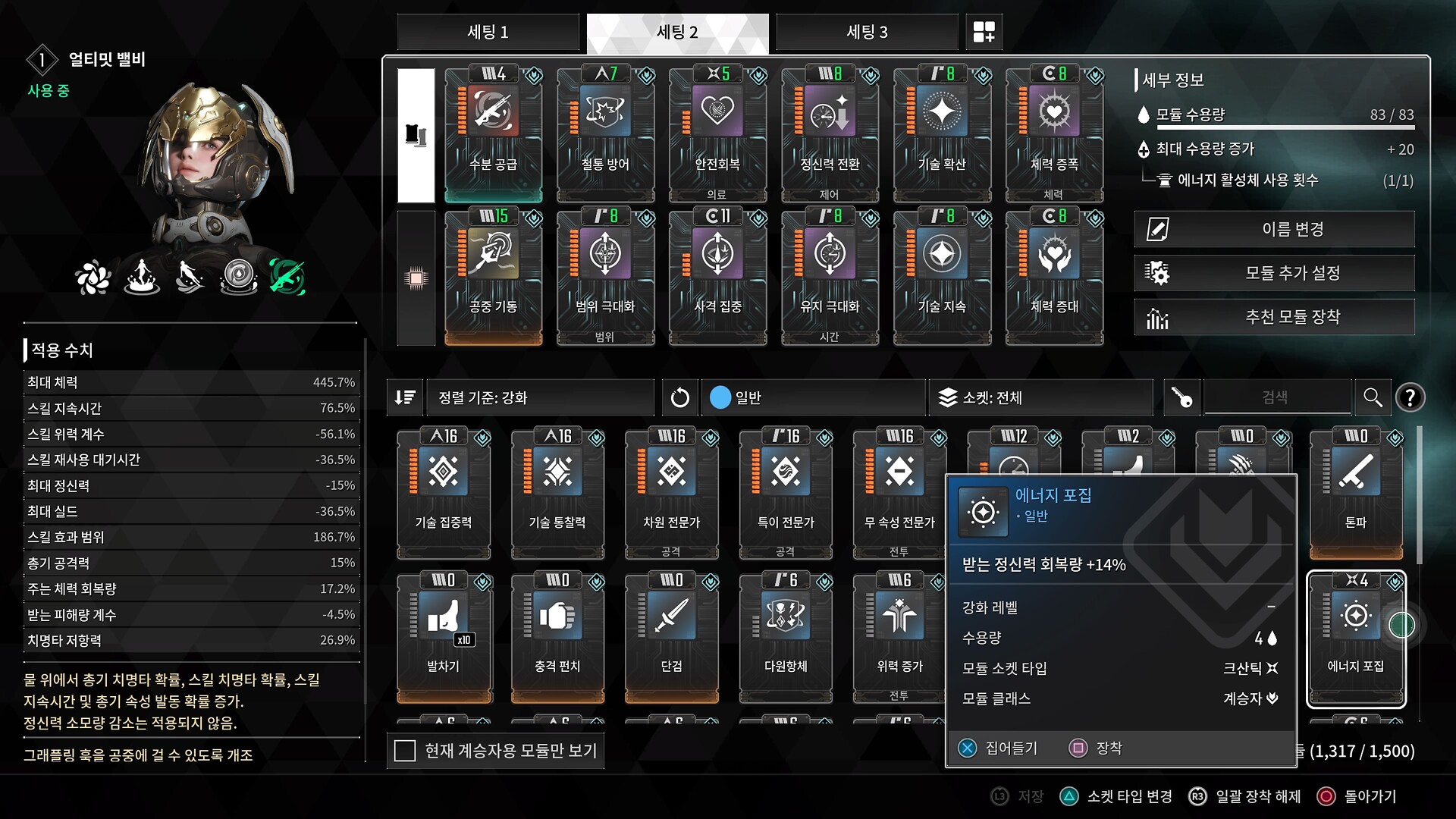
Task: Open the question mark help icon
Action: (1410, 397)
